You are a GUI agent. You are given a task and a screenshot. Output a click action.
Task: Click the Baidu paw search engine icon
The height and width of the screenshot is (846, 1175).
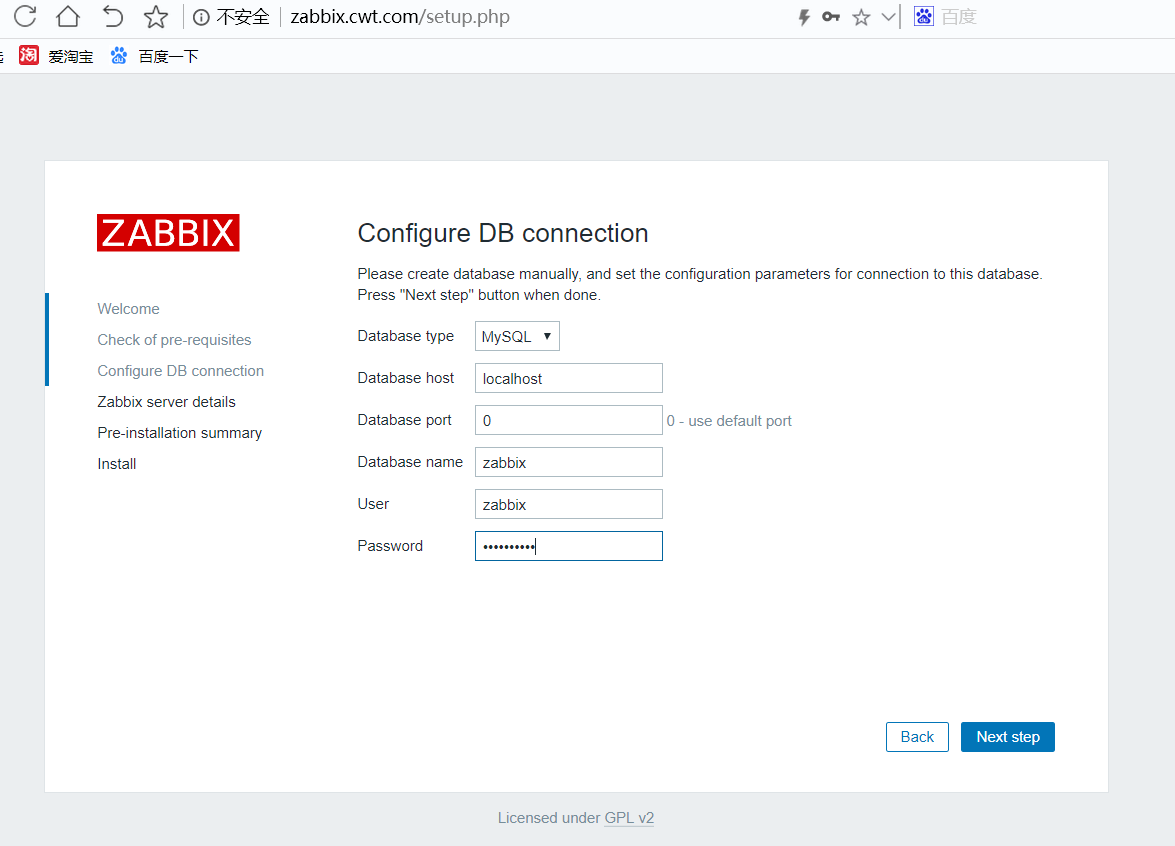924,16
